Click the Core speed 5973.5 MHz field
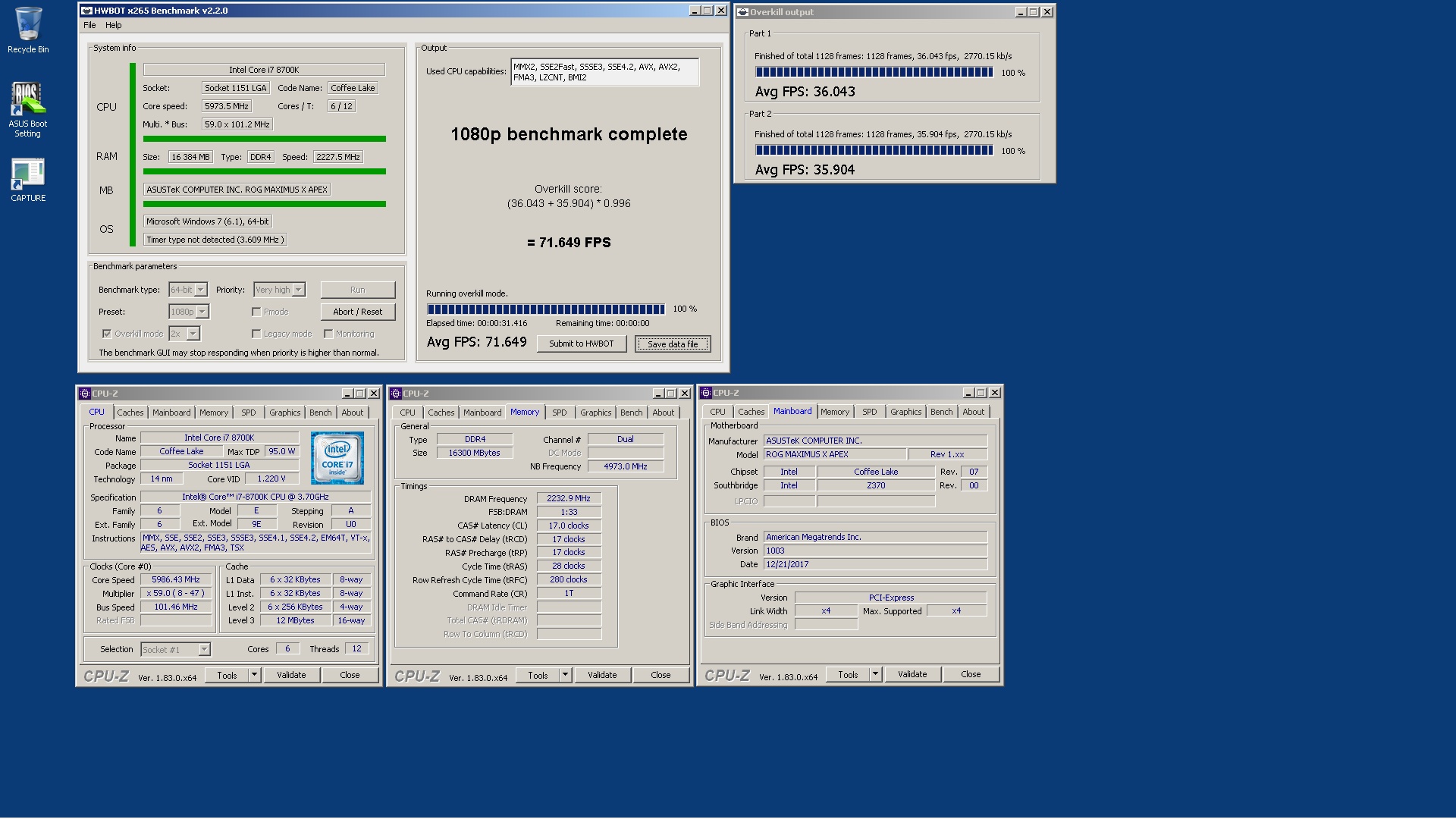Screen dimensions: 1456x819 coord(227,106)
